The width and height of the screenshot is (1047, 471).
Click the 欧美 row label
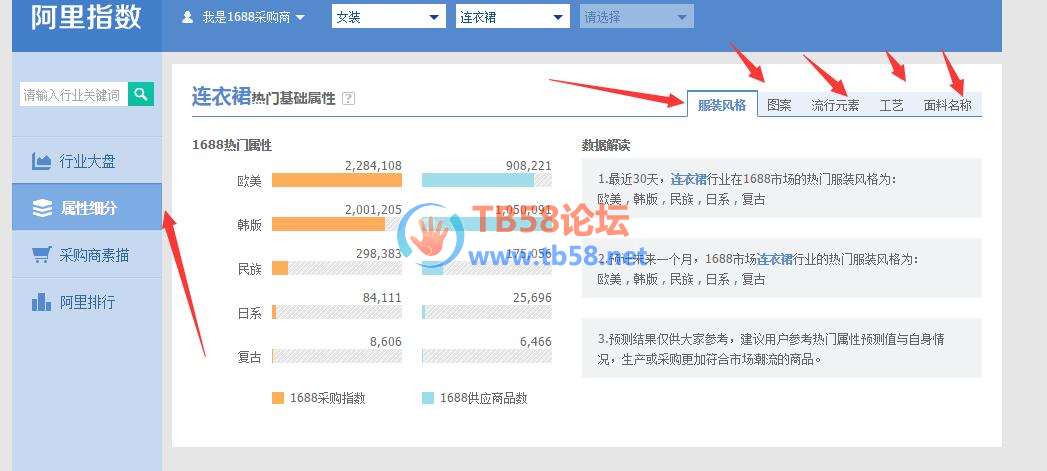249,181
